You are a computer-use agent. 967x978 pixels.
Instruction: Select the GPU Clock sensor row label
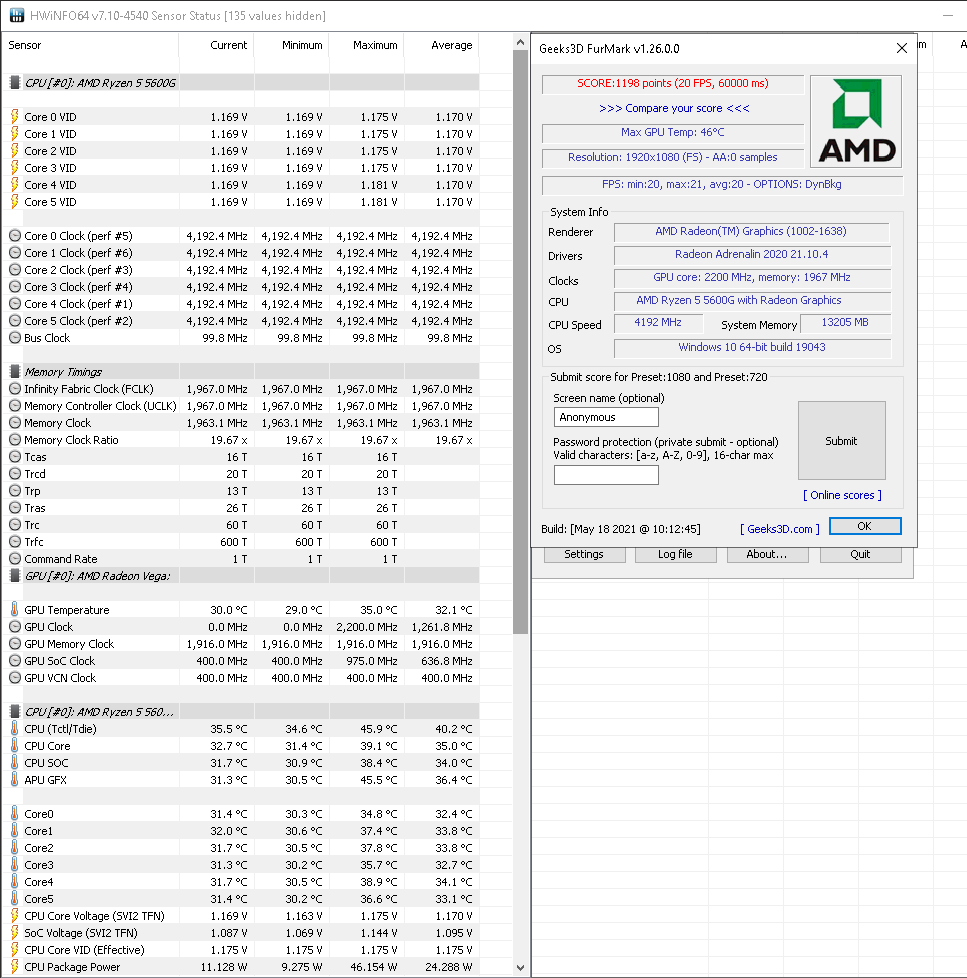[49, 627]
